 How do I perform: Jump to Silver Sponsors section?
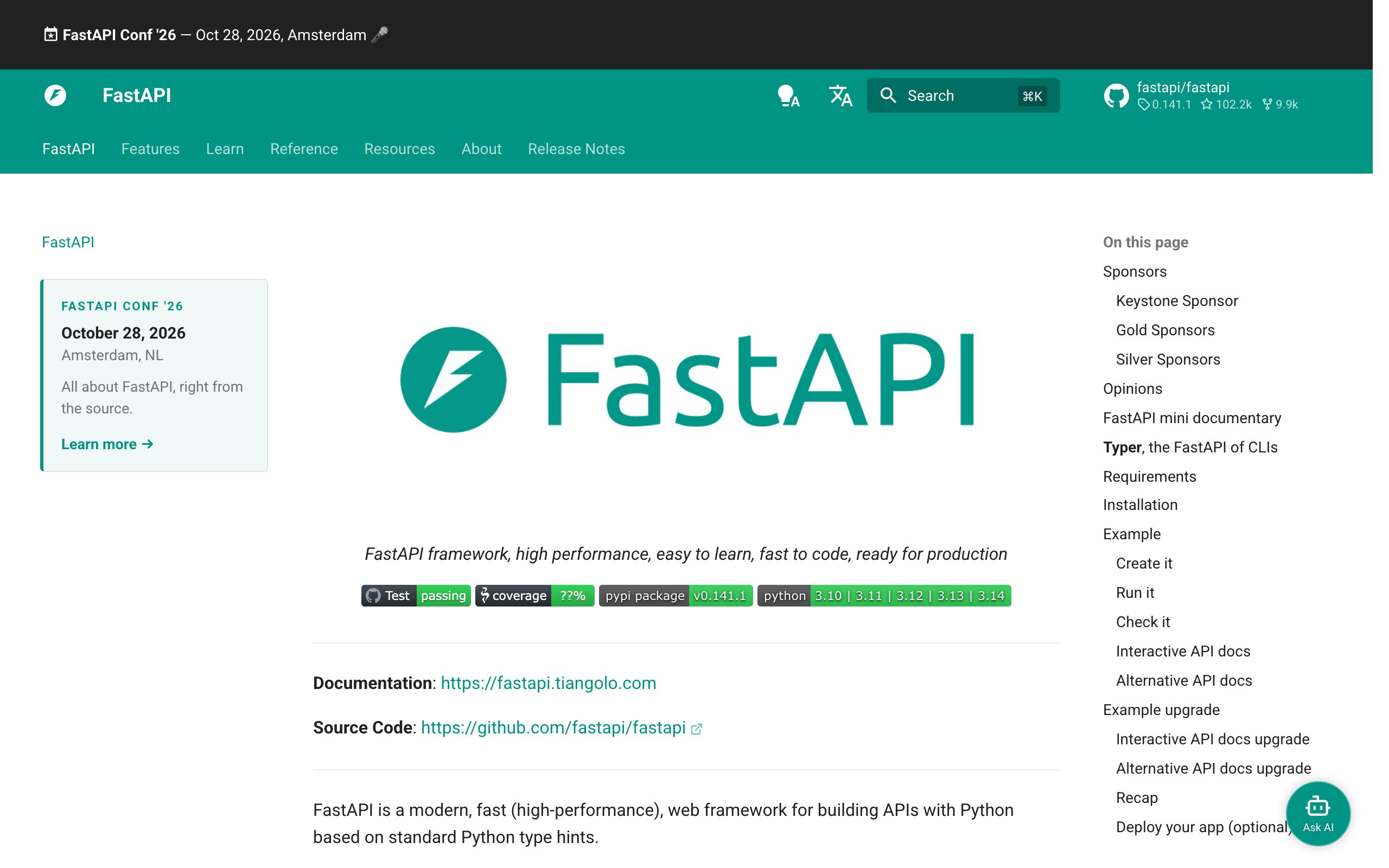pos(1168,359)
